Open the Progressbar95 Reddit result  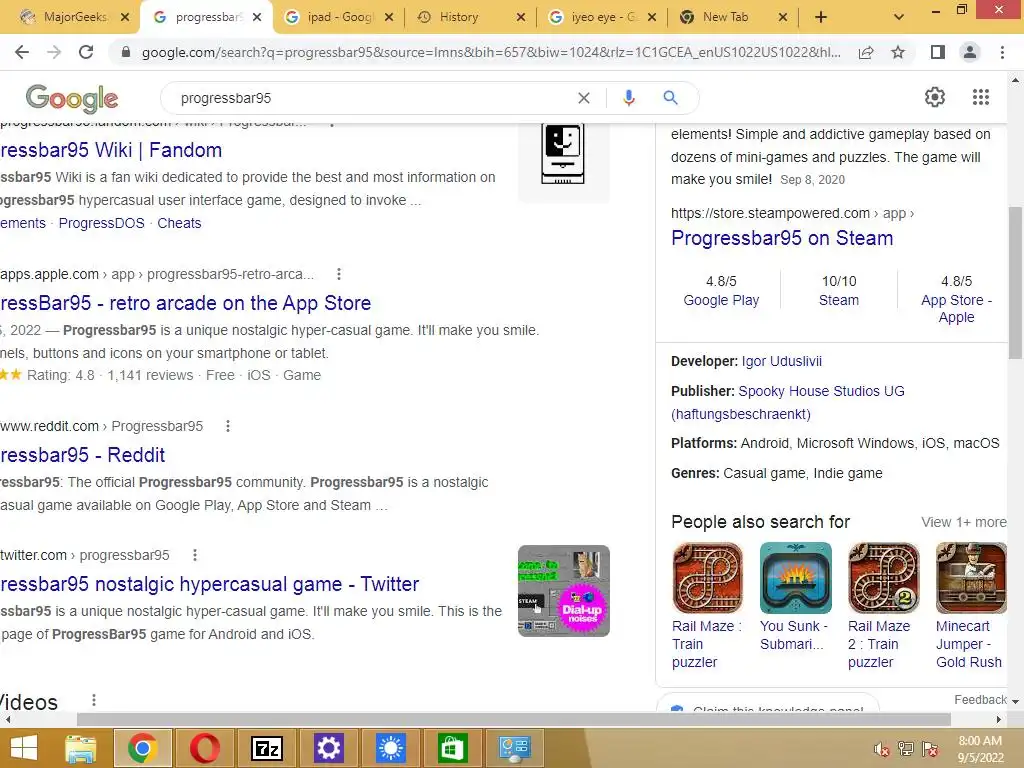pos(82,455)
